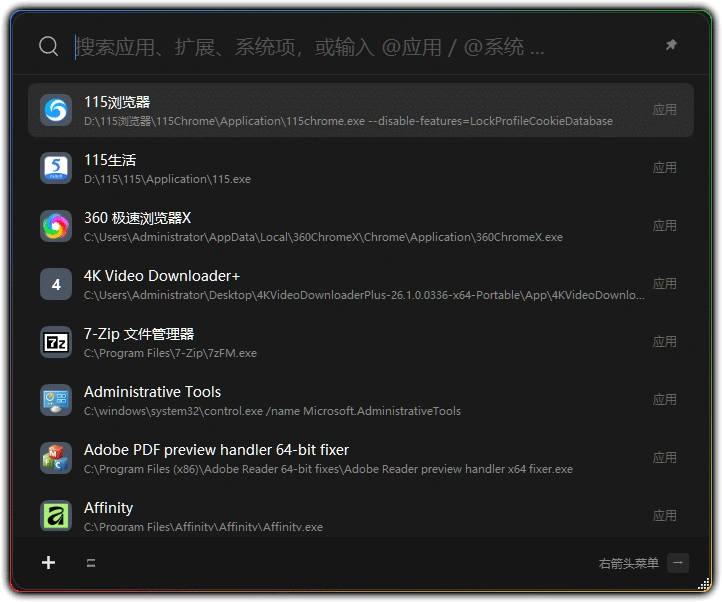This screenshot has width=722, height=602.
Task: Click the list layout icon beside plus
Action: pos(91,563)
